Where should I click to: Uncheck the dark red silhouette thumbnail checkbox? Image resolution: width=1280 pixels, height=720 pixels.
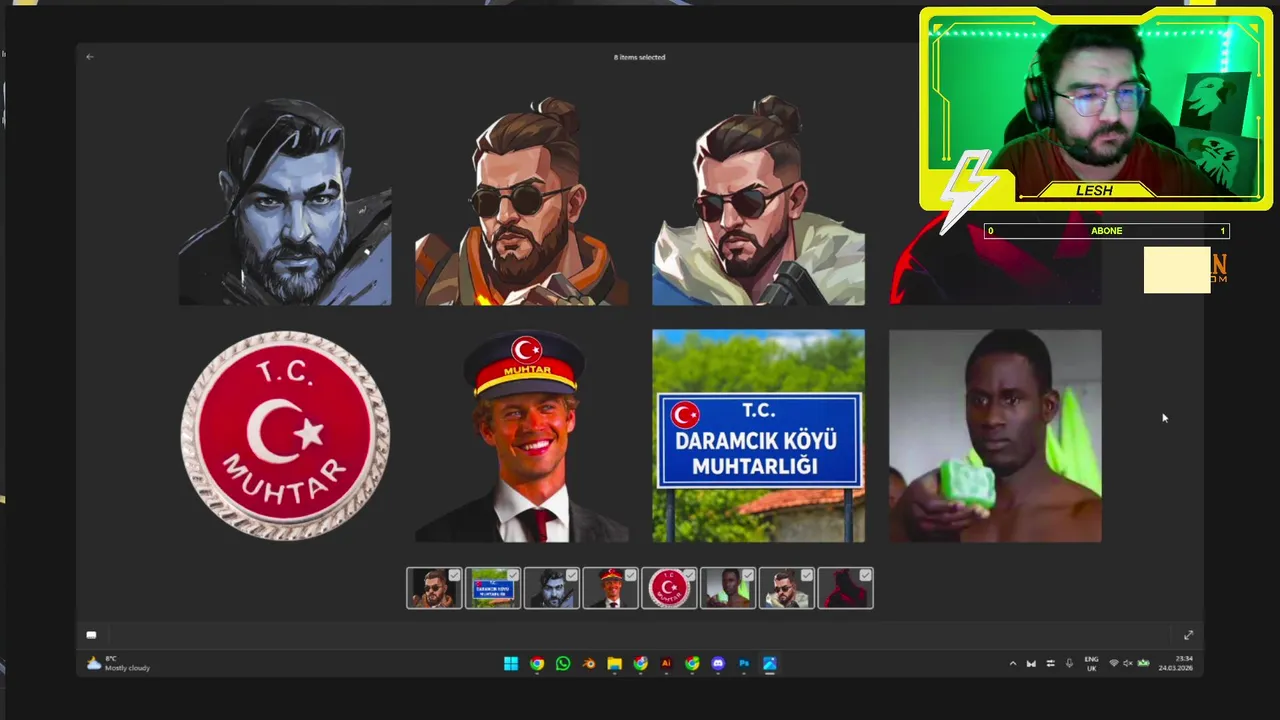[x=866, y=575]
